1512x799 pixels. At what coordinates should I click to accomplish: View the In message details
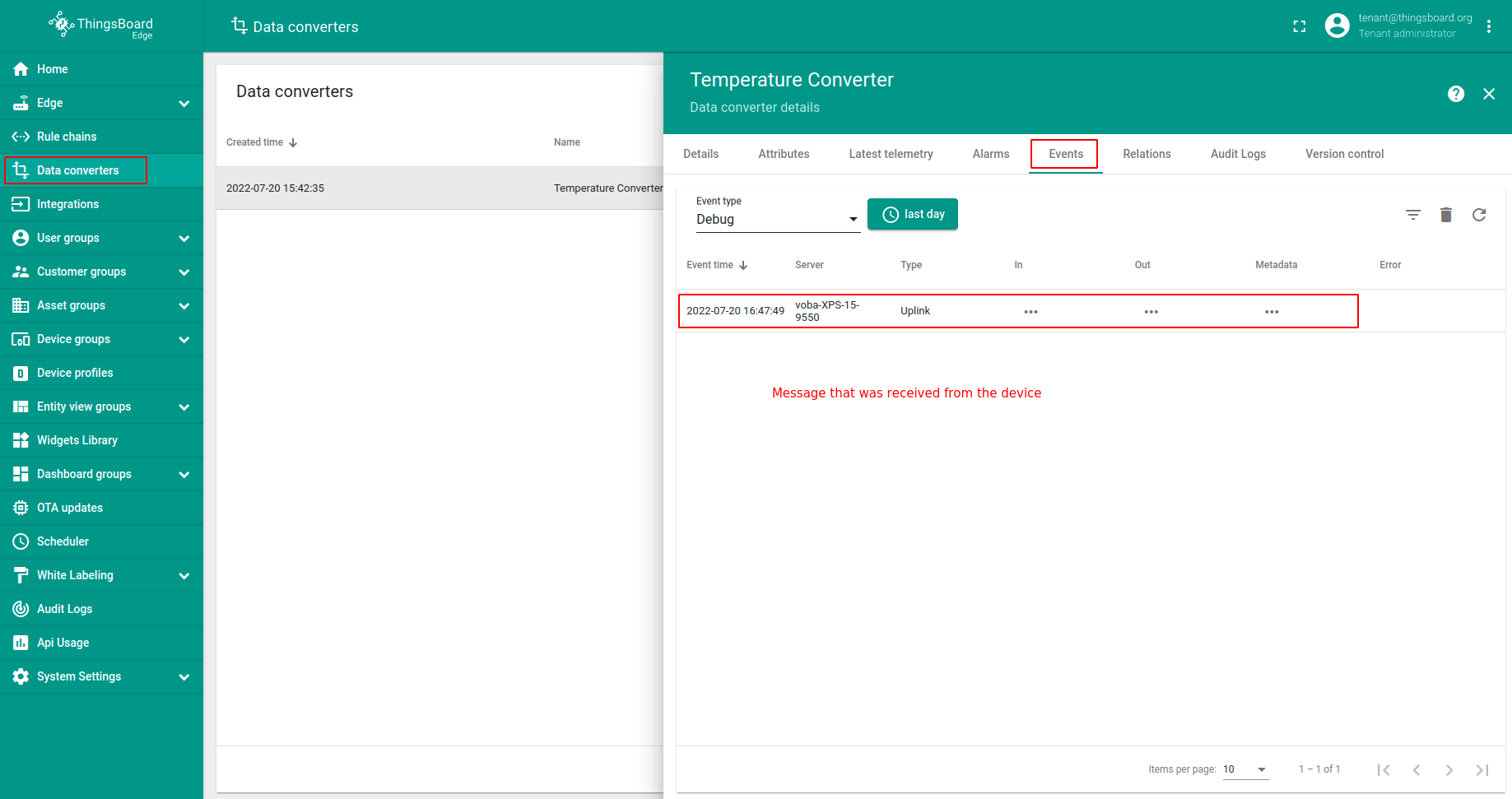tap(1030, 311)
